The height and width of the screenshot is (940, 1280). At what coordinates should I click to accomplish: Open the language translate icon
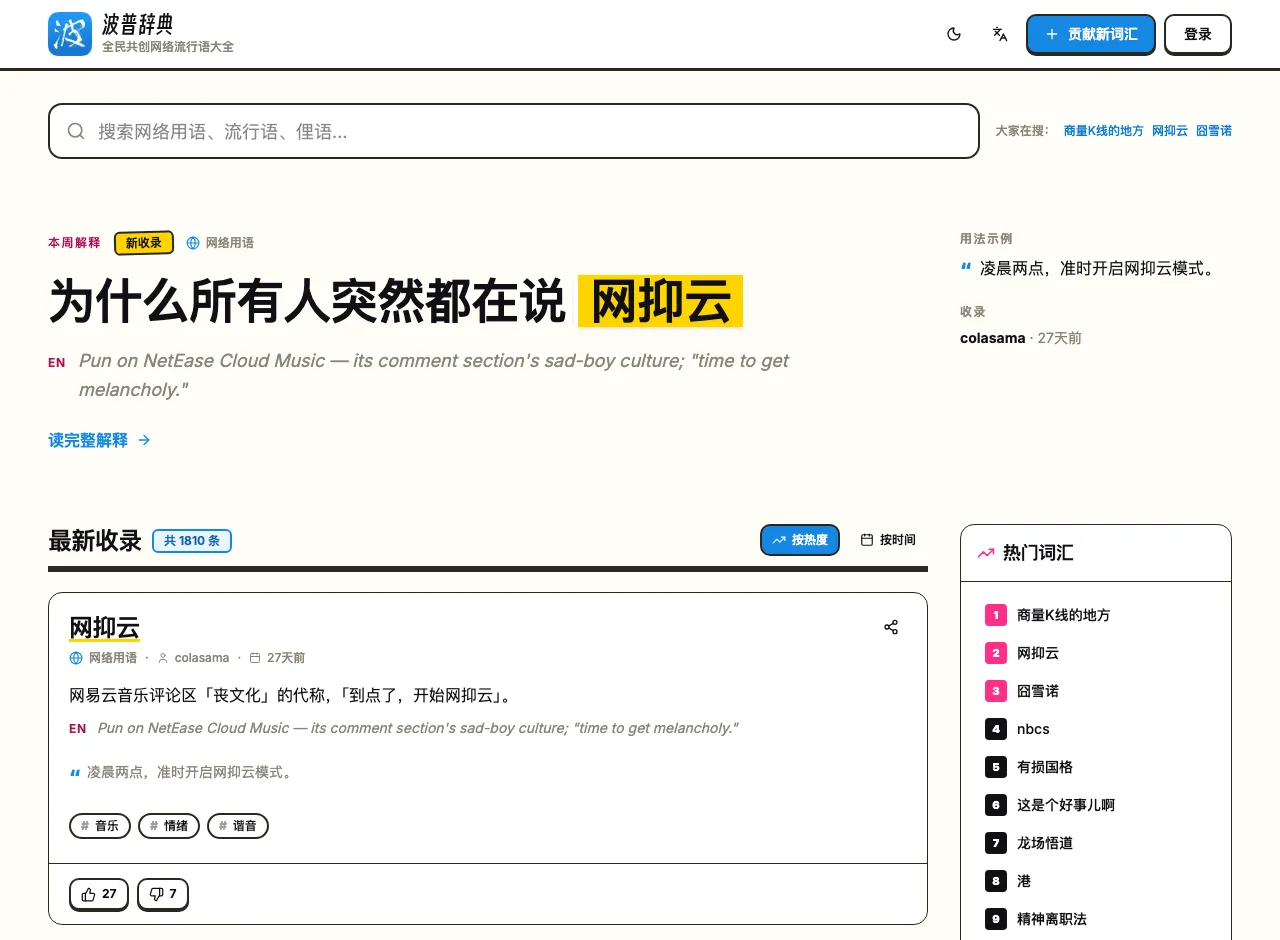[x=1000, y=34]
